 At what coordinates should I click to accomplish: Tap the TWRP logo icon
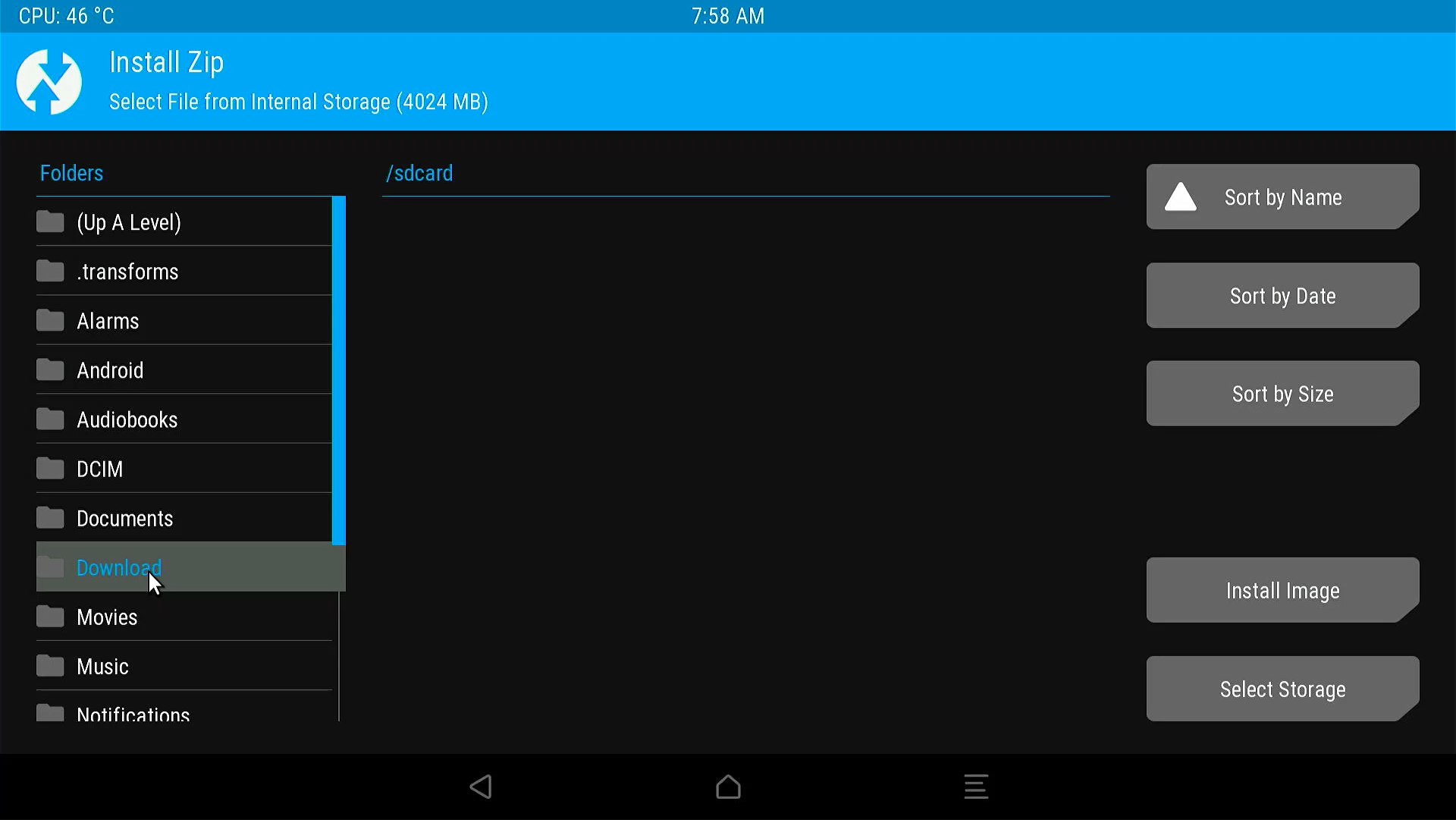(x=49, y=82)
